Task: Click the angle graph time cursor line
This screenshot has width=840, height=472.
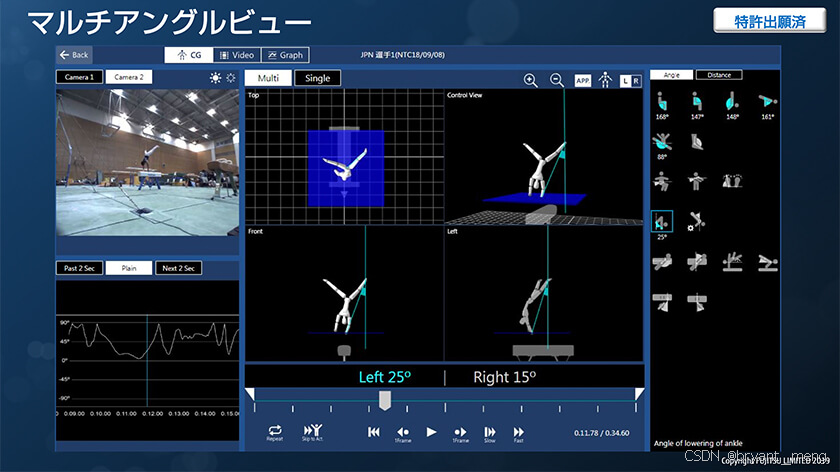Action: click(x=147, y=360)
